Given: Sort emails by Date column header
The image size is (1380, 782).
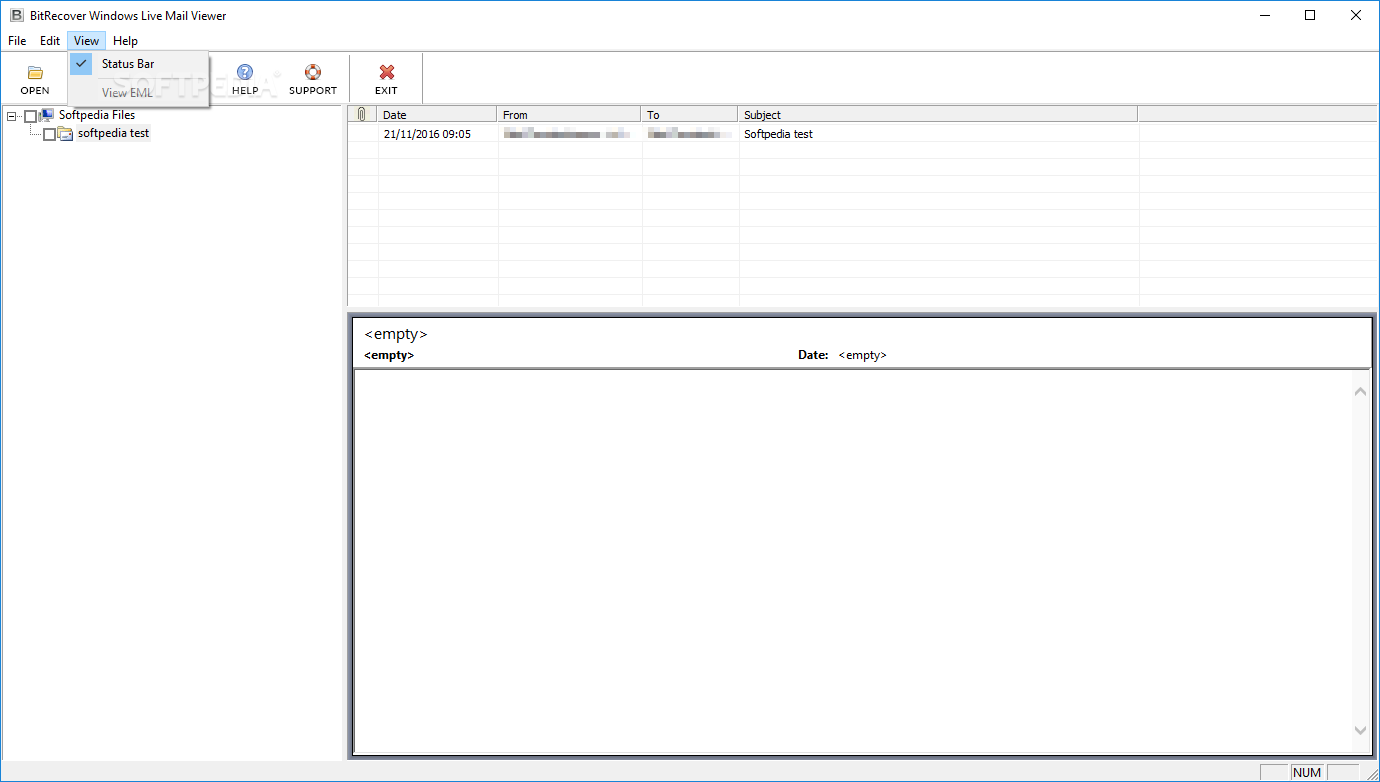Looking at the screenshot, I should tap(437, 114).
